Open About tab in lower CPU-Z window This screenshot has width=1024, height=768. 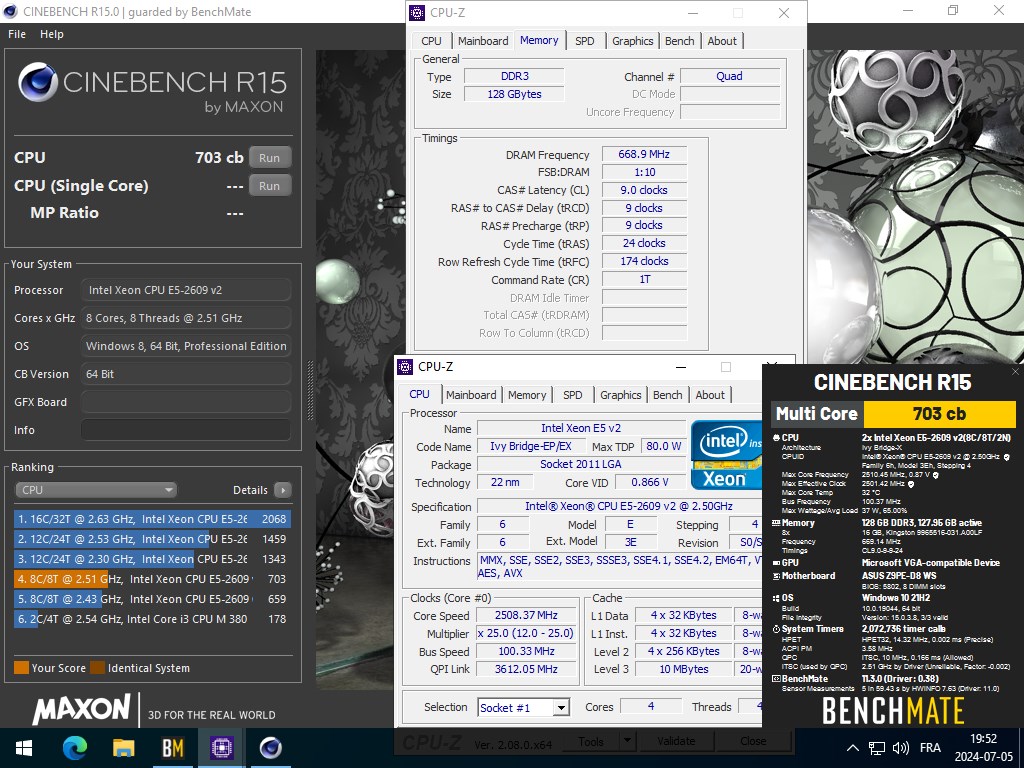(710, 394)
